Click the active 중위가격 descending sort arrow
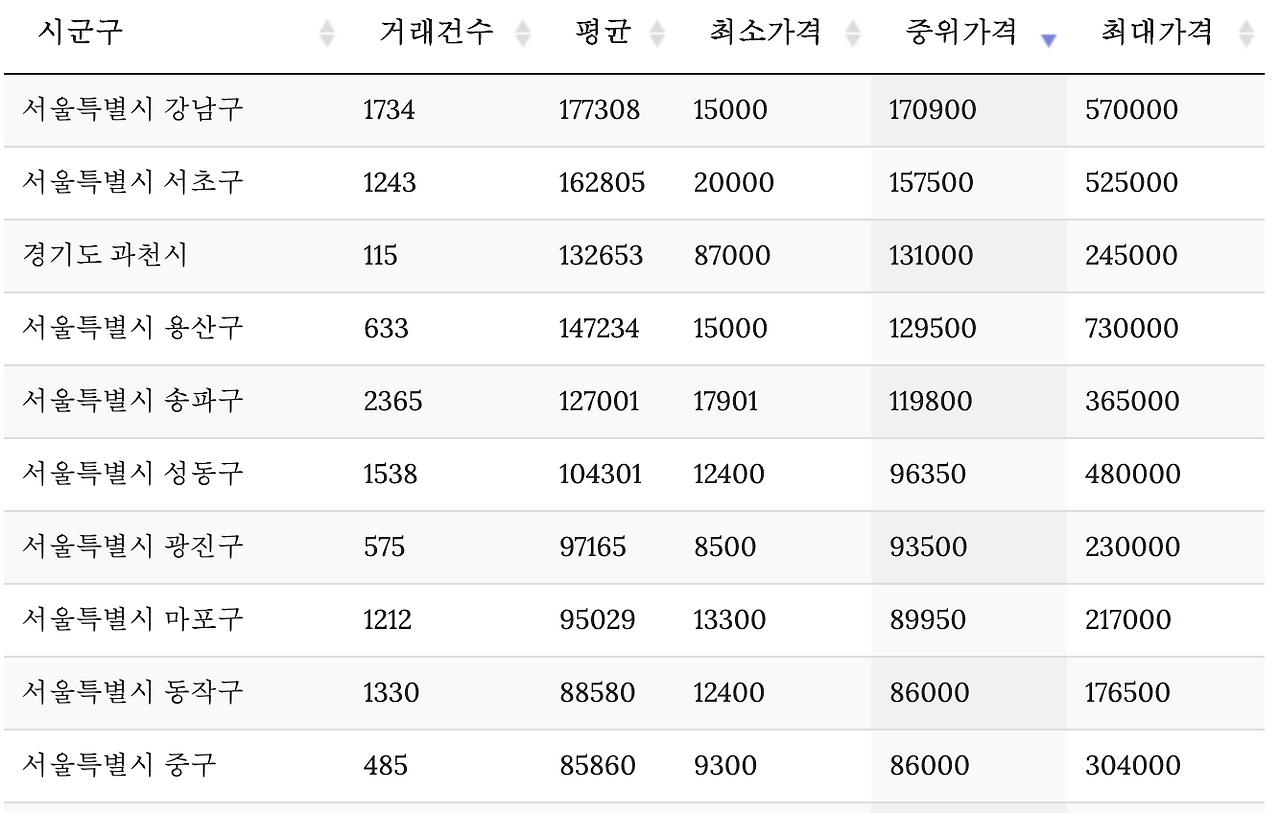 (1048, 38)
